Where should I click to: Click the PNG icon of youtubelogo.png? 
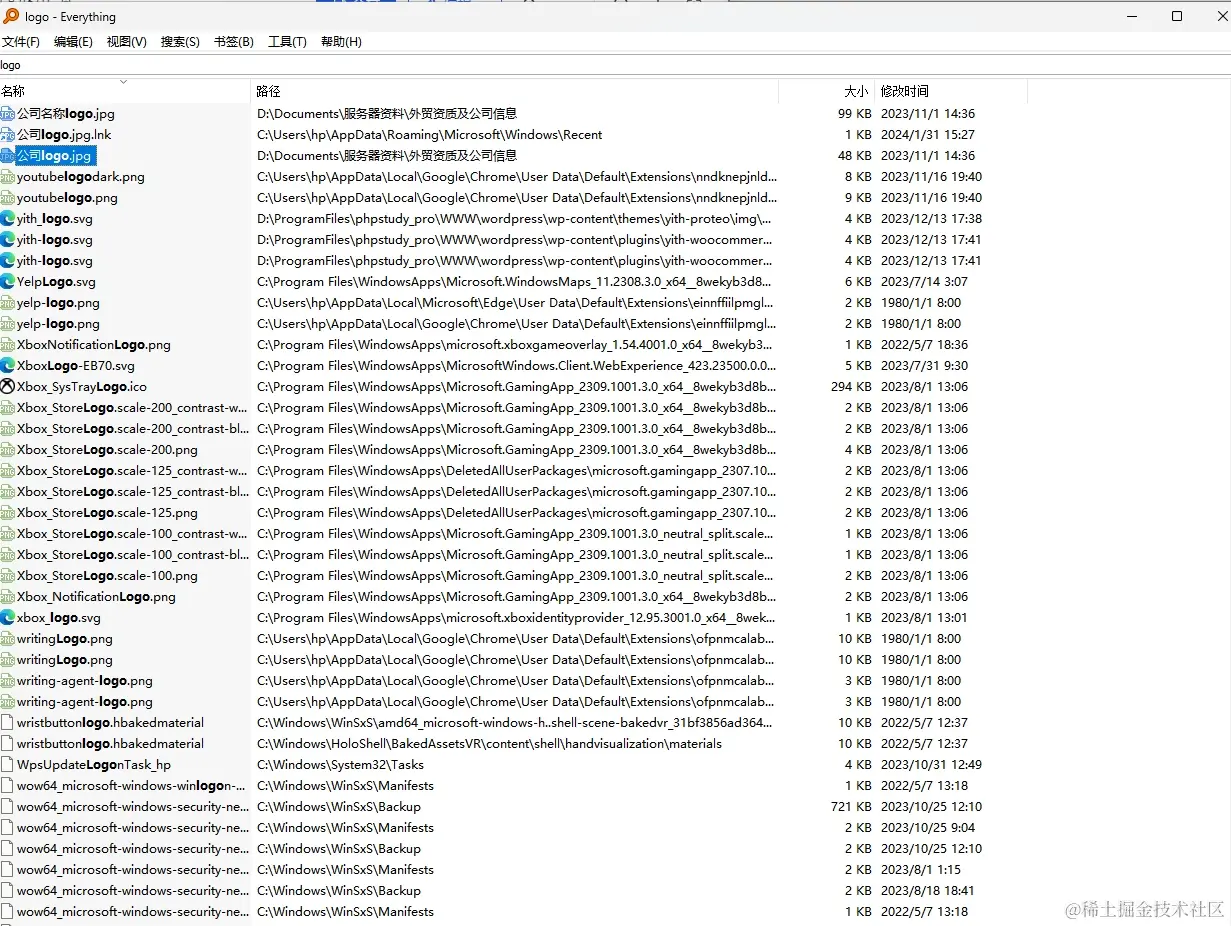[x=8, y=198]
